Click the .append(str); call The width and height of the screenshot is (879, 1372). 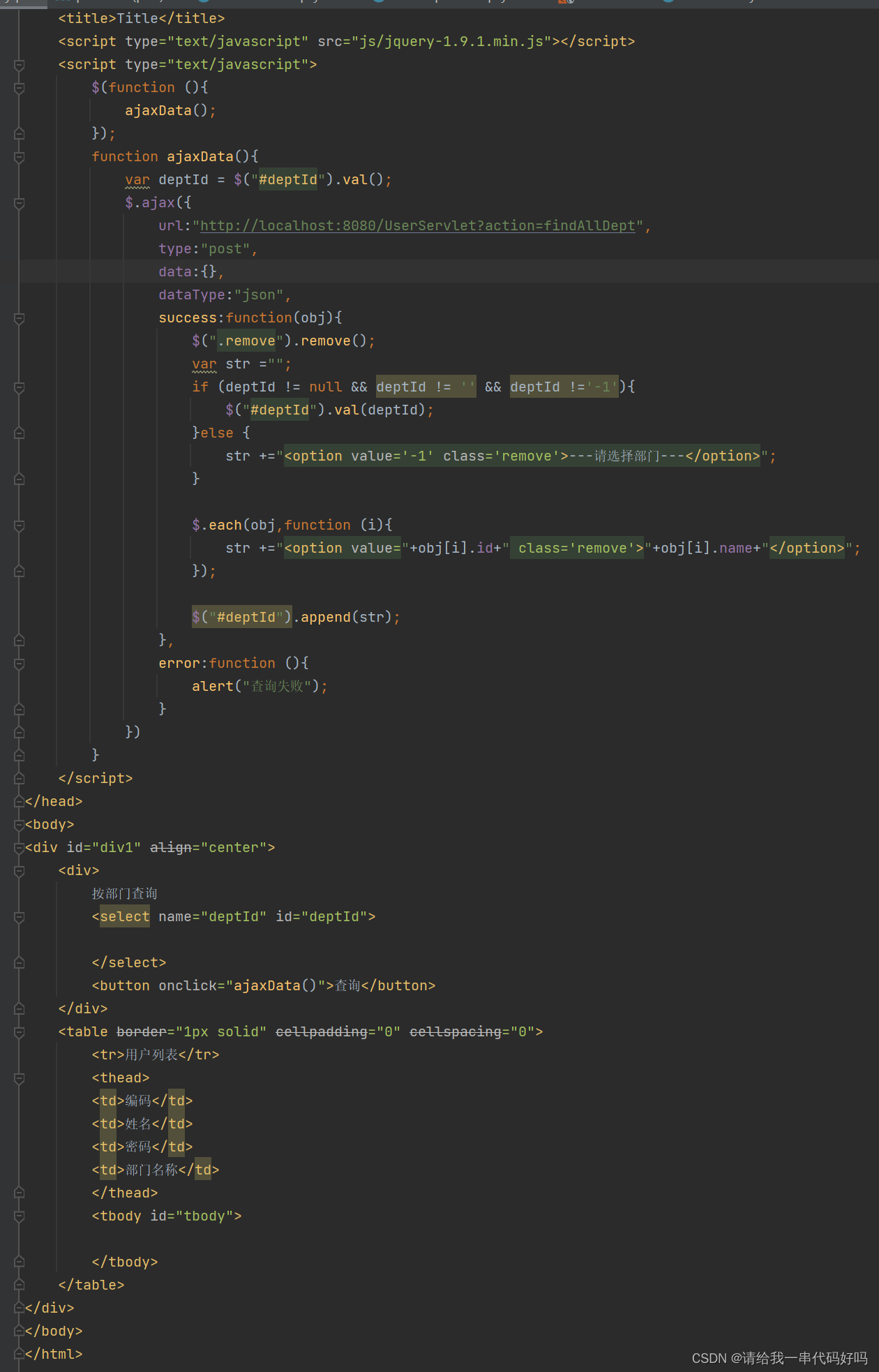[x=347, y=618]
